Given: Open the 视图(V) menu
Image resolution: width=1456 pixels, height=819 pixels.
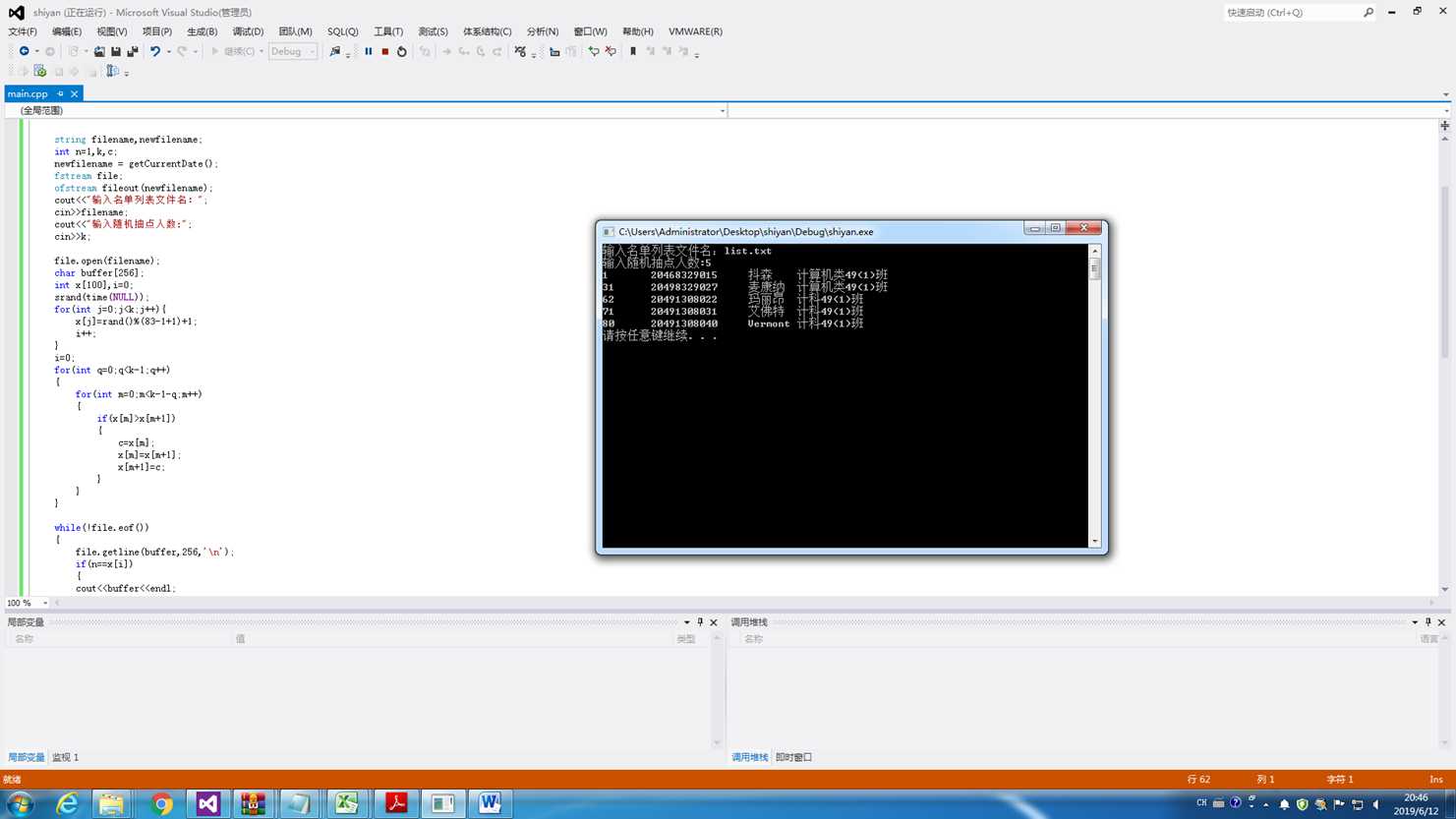Looking at the screenshot, I should 112,31.
